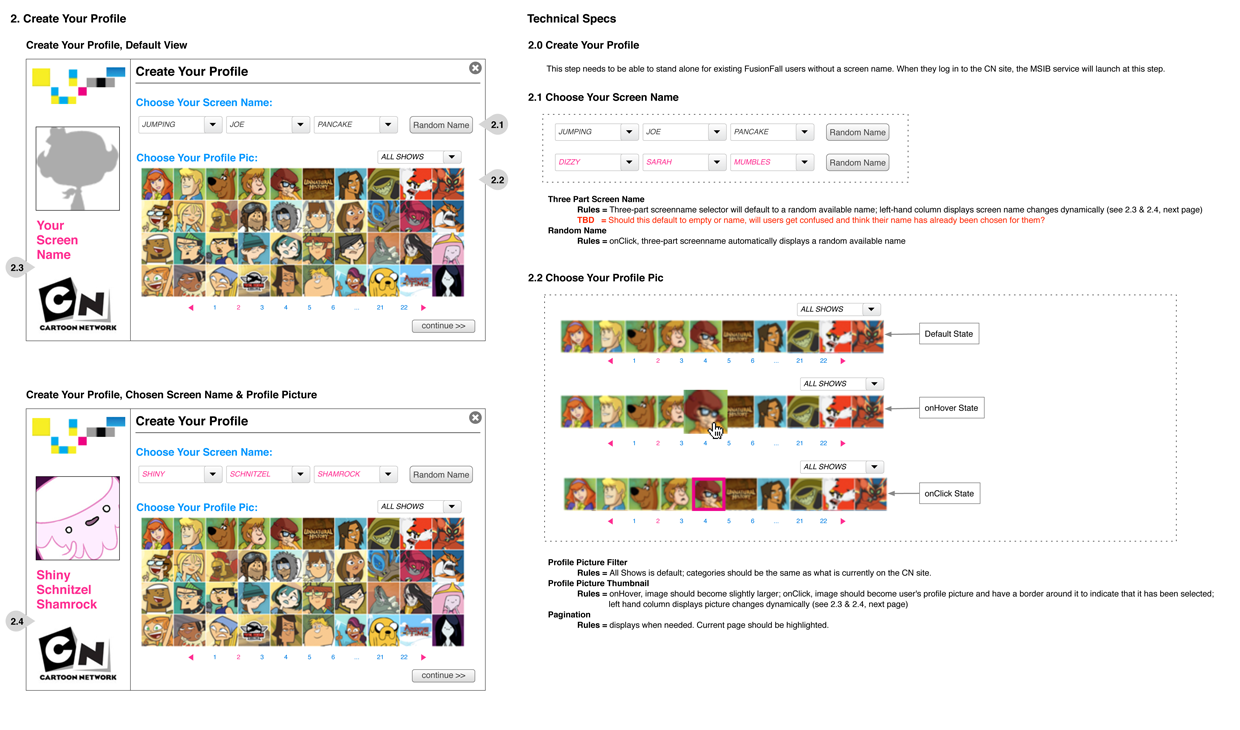Choose Marceline's picture in the Default View grid
Screen dimensions: 1240x730
(x=448, y=281)
